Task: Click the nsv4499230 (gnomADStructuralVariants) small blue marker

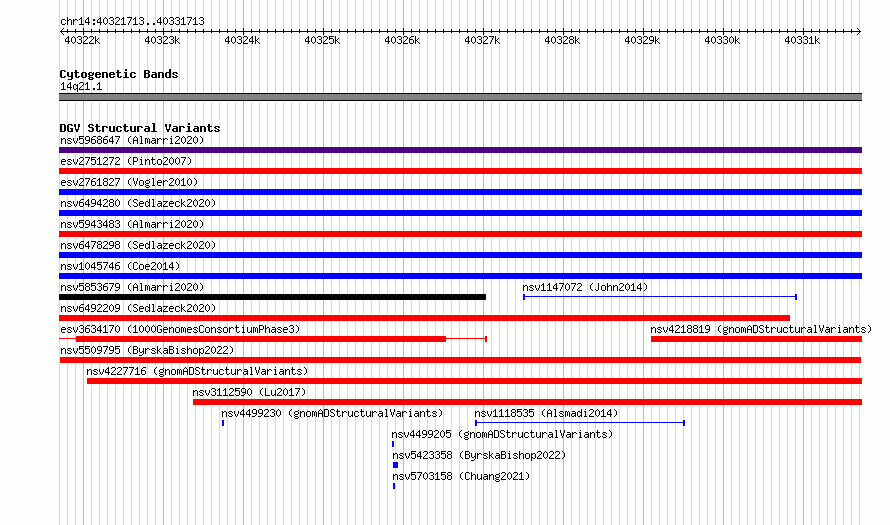Action: click(x=223, y=423)
